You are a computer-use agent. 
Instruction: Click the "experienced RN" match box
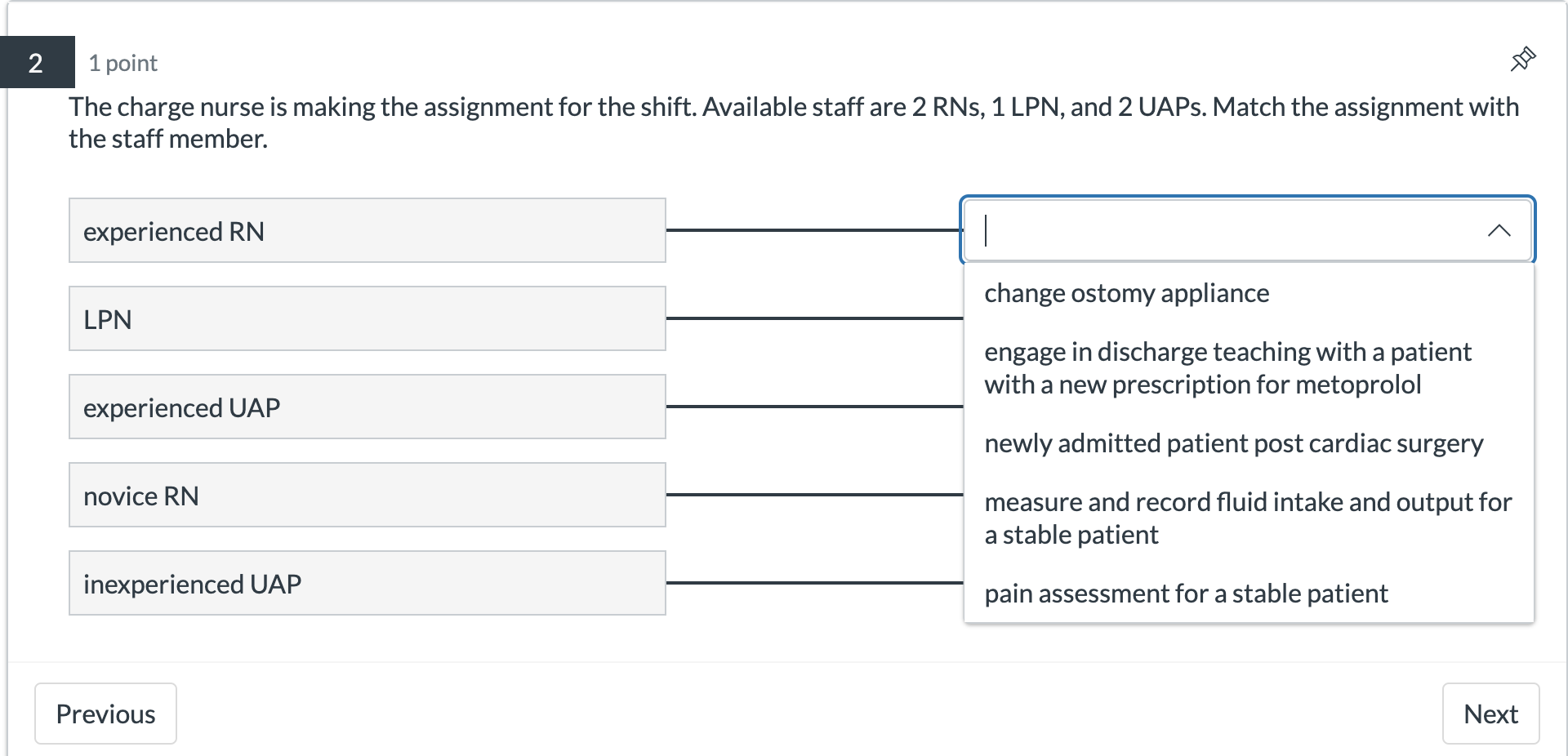click(x=367, y=230)
